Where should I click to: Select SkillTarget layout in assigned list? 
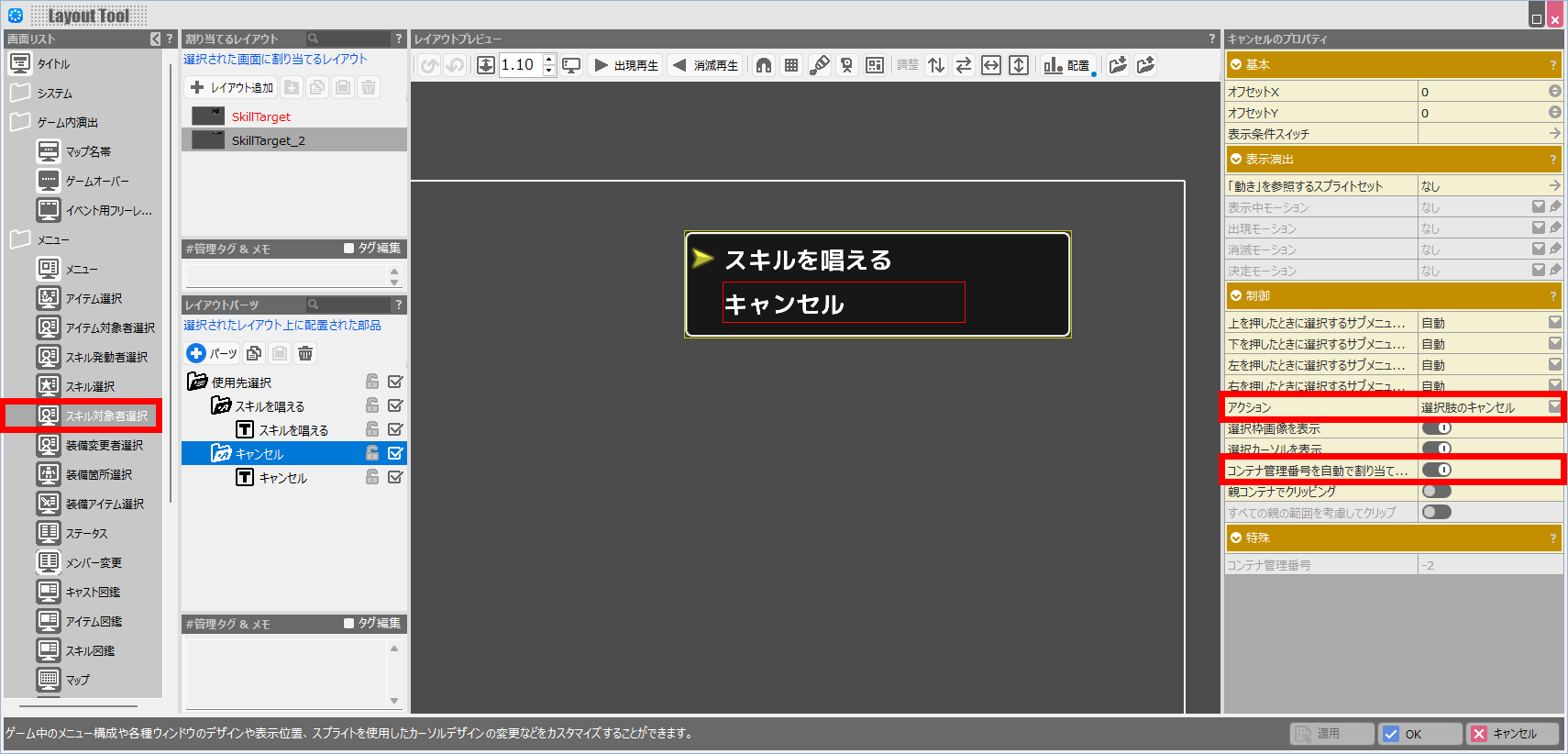point(261,116)
